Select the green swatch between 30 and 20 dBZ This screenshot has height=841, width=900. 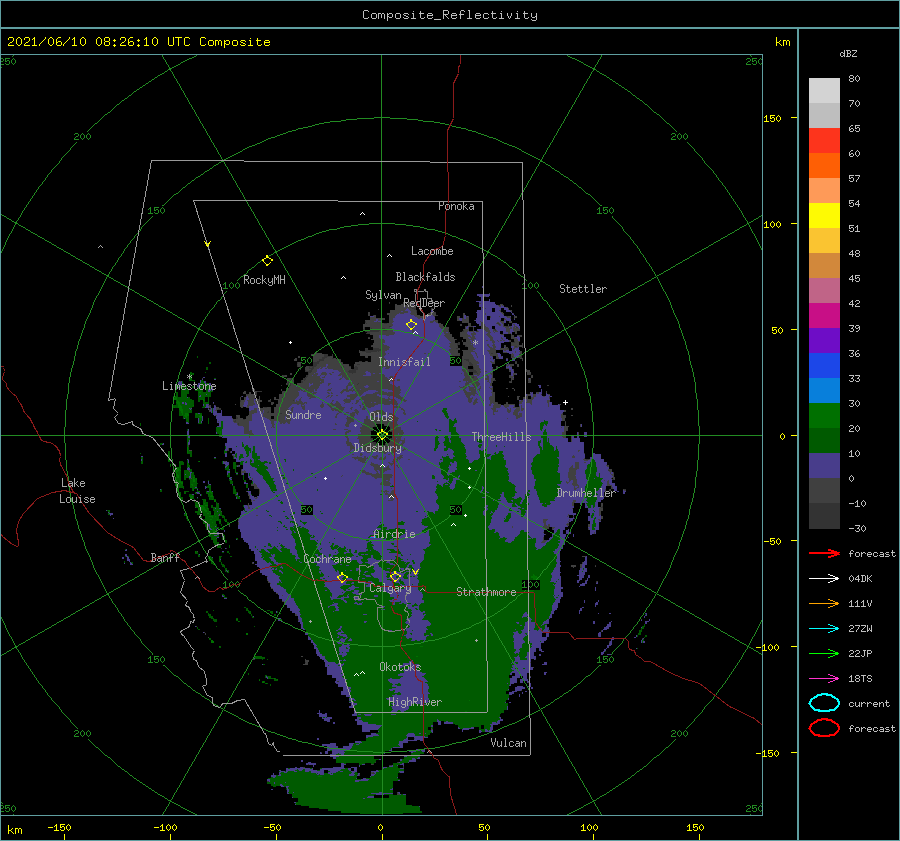click(824, 416)
